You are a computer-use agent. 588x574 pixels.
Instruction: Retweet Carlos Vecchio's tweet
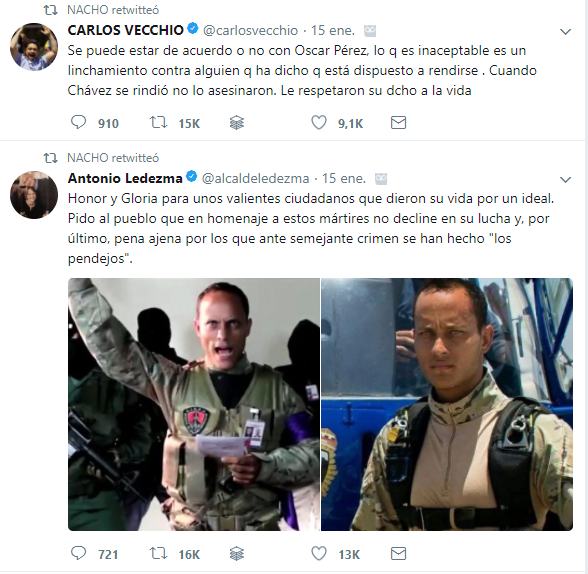[158, 123]
